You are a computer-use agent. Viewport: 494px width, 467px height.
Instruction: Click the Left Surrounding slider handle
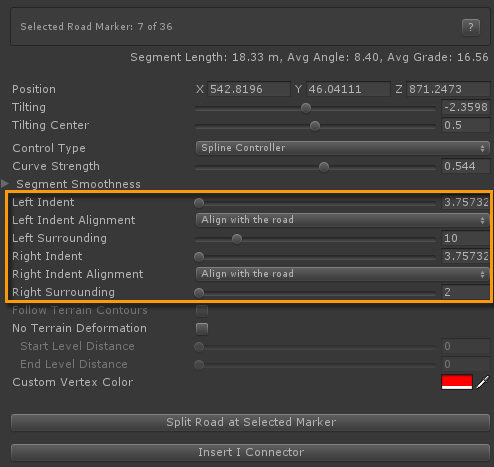tap(237, 239)
